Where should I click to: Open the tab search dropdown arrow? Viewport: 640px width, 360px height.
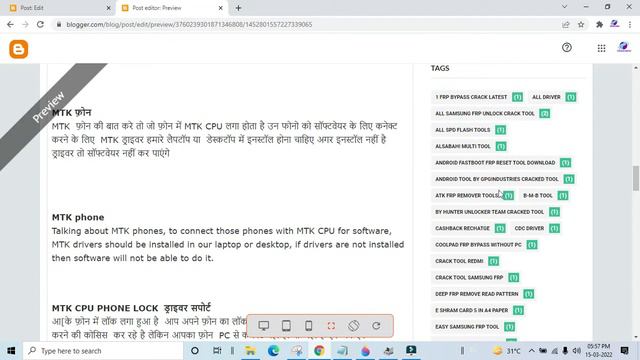(x=564, y=7)
